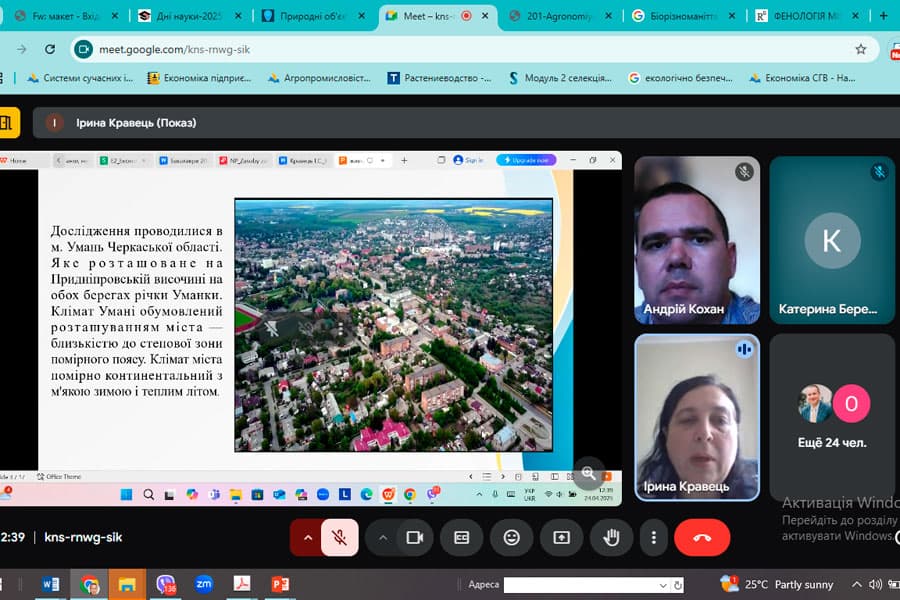Viewport: 900px width, 600px height.
Task: Open Word from the taskbar
Action: click(x=51, y=584)
